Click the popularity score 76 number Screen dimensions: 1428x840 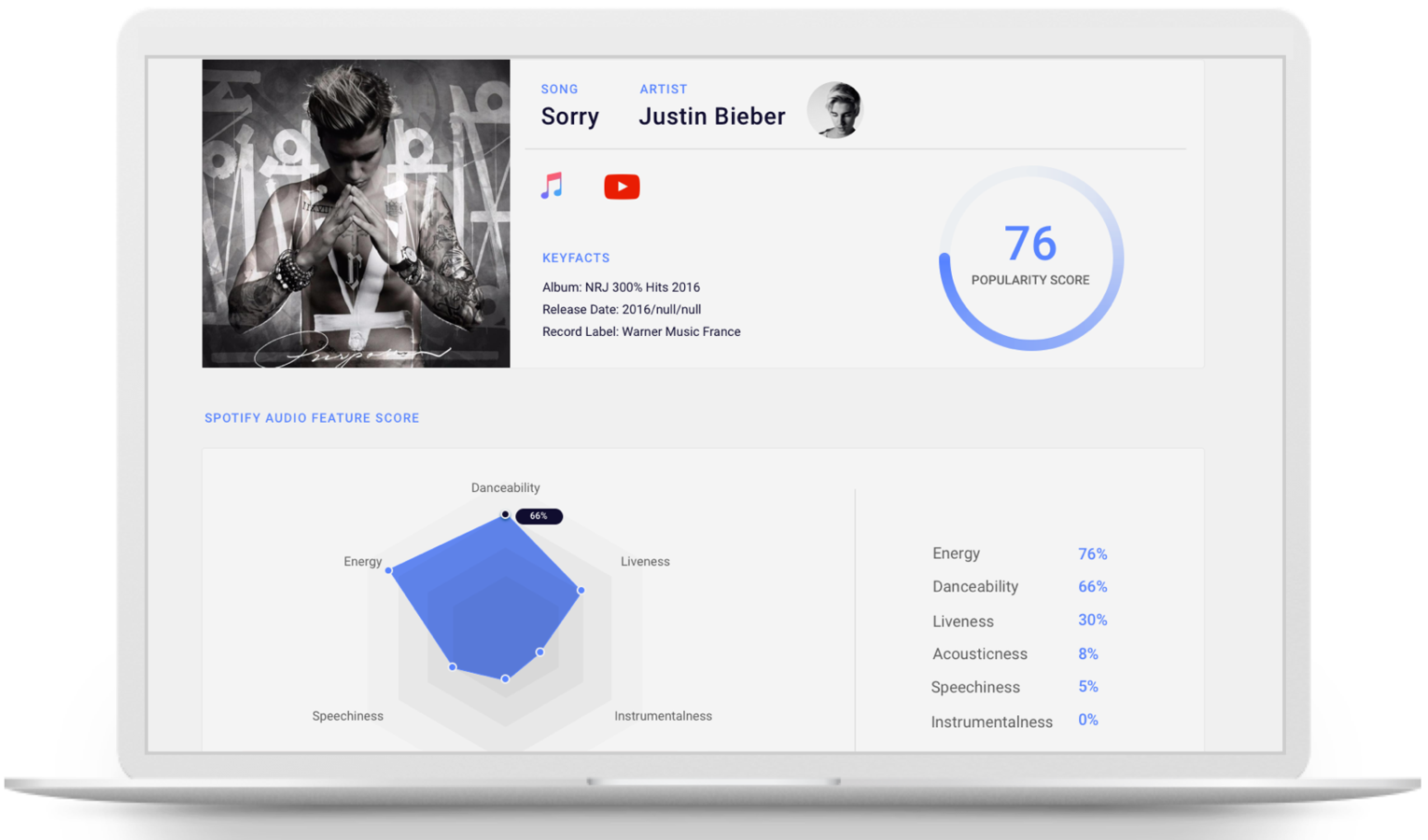1030,244
